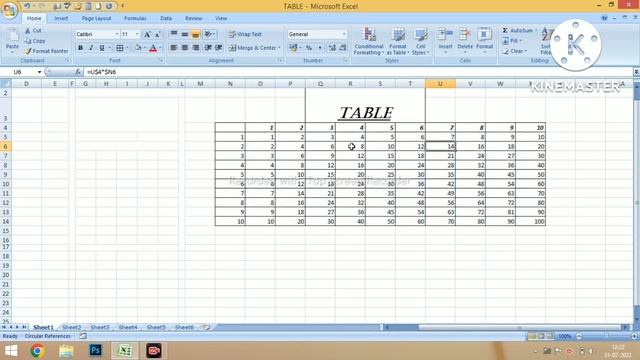Click the Insert Worksheet icon
This screenshot has height=360, width=640.
click(207, 327)
